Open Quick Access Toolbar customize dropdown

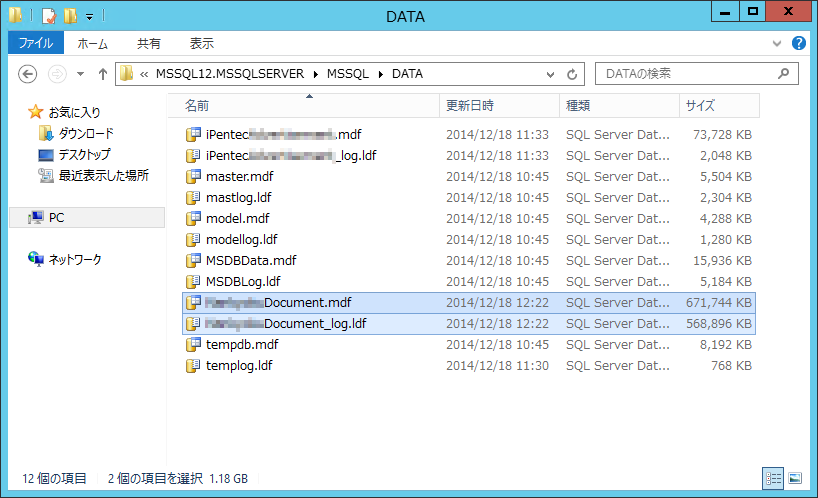tap(90, 17)
